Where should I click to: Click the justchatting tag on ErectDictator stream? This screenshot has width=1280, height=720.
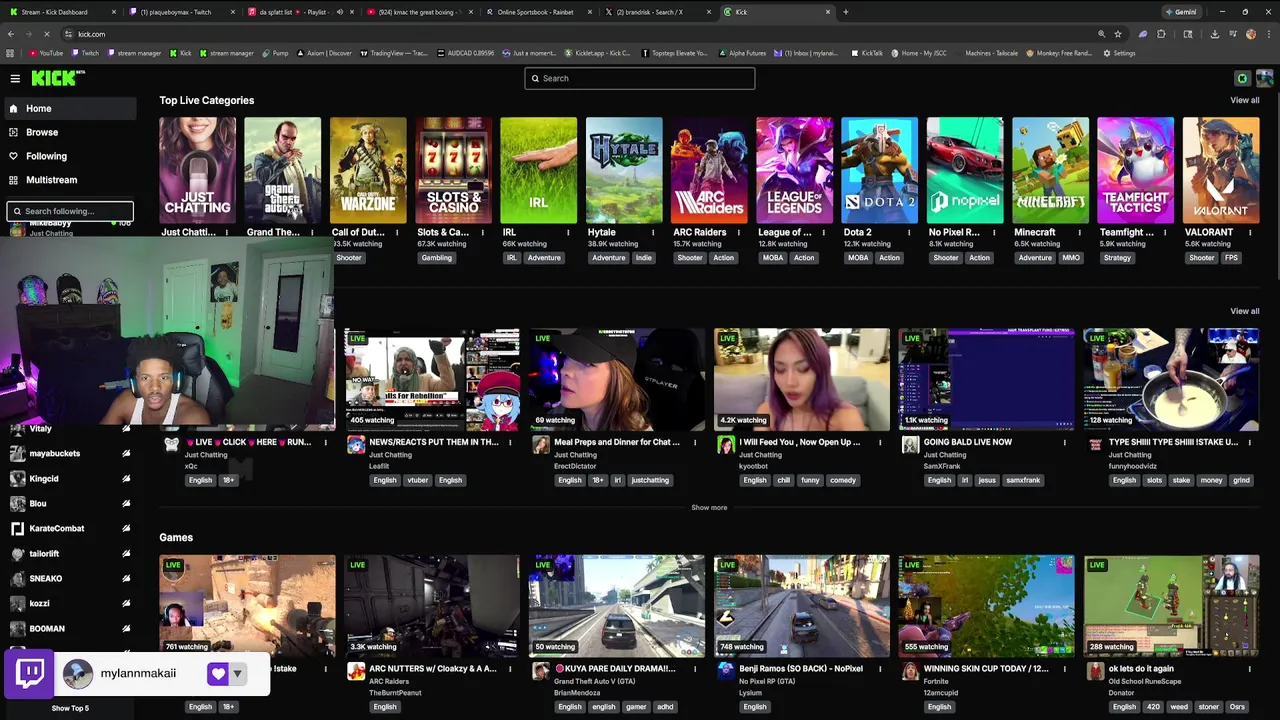(x=650, y=480)
